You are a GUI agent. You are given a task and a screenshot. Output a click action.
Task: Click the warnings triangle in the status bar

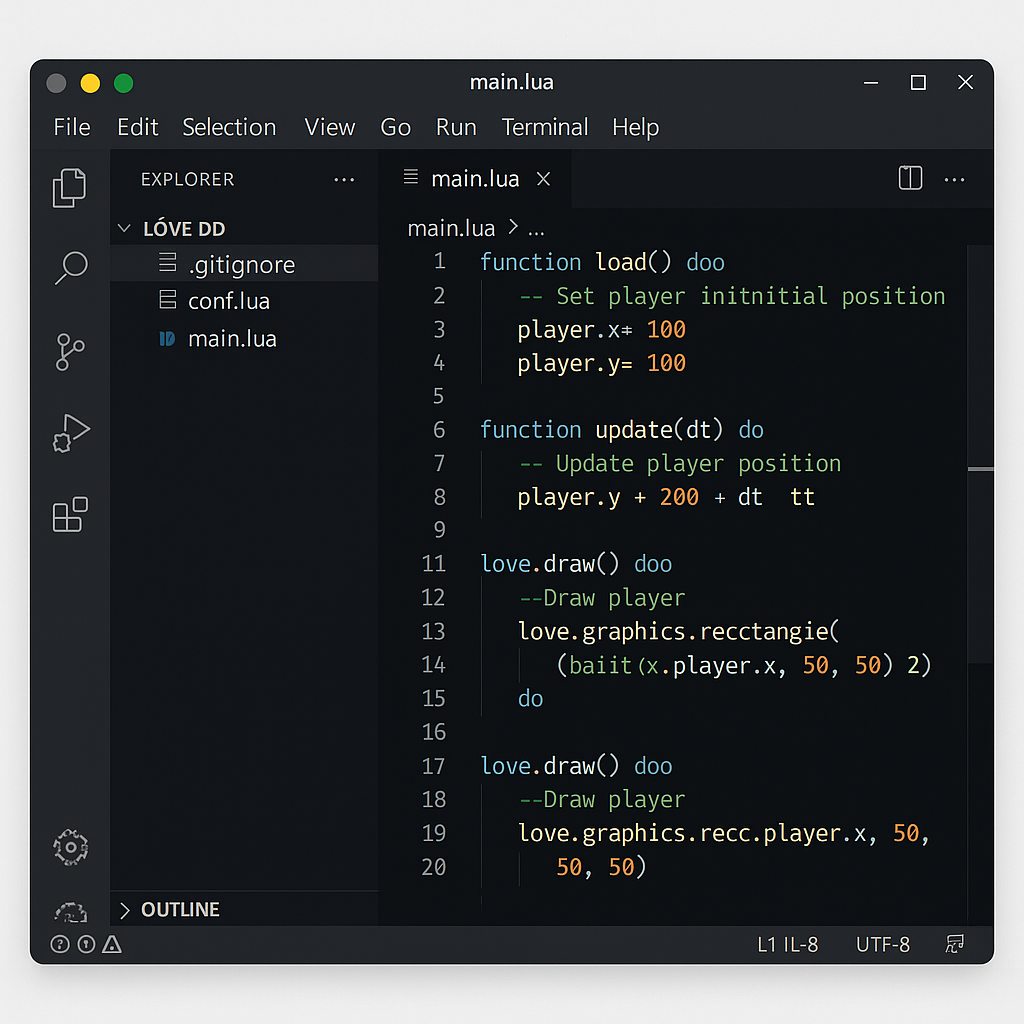coord(113,943)
